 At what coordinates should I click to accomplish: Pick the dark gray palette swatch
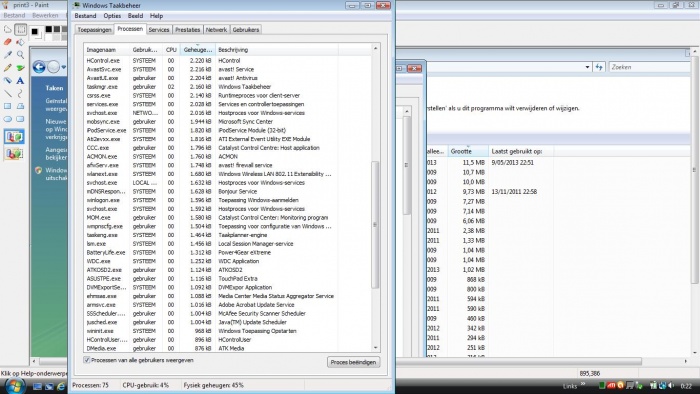click(56, 29)
